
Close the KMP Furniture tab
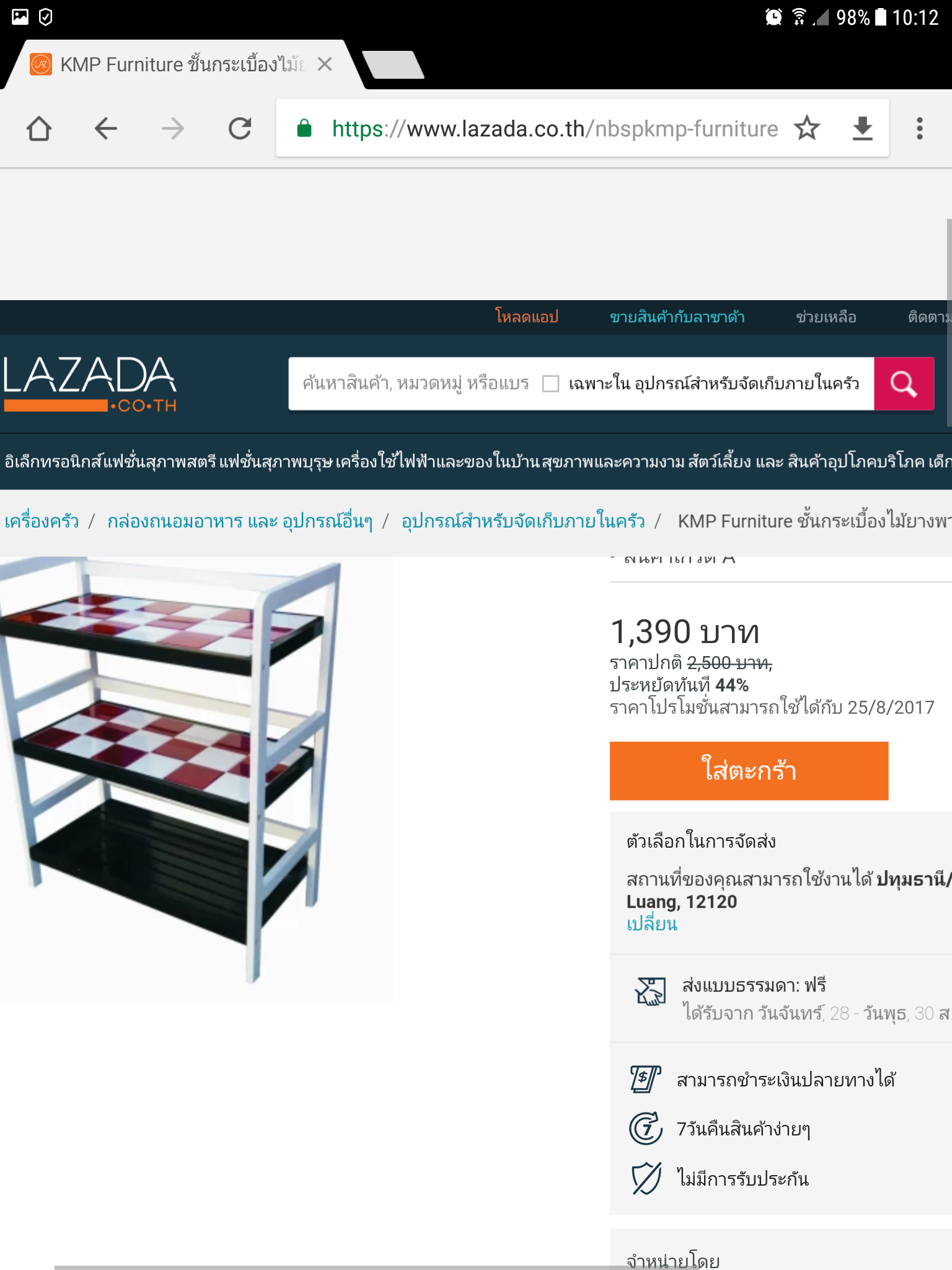[x=325, y=64]
